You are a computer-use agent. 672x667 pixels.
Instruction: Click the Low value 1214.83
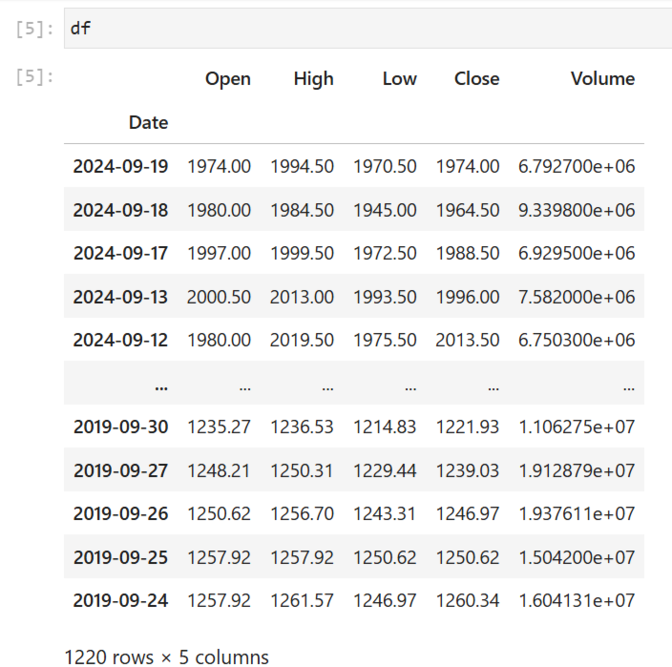[385, 427]
